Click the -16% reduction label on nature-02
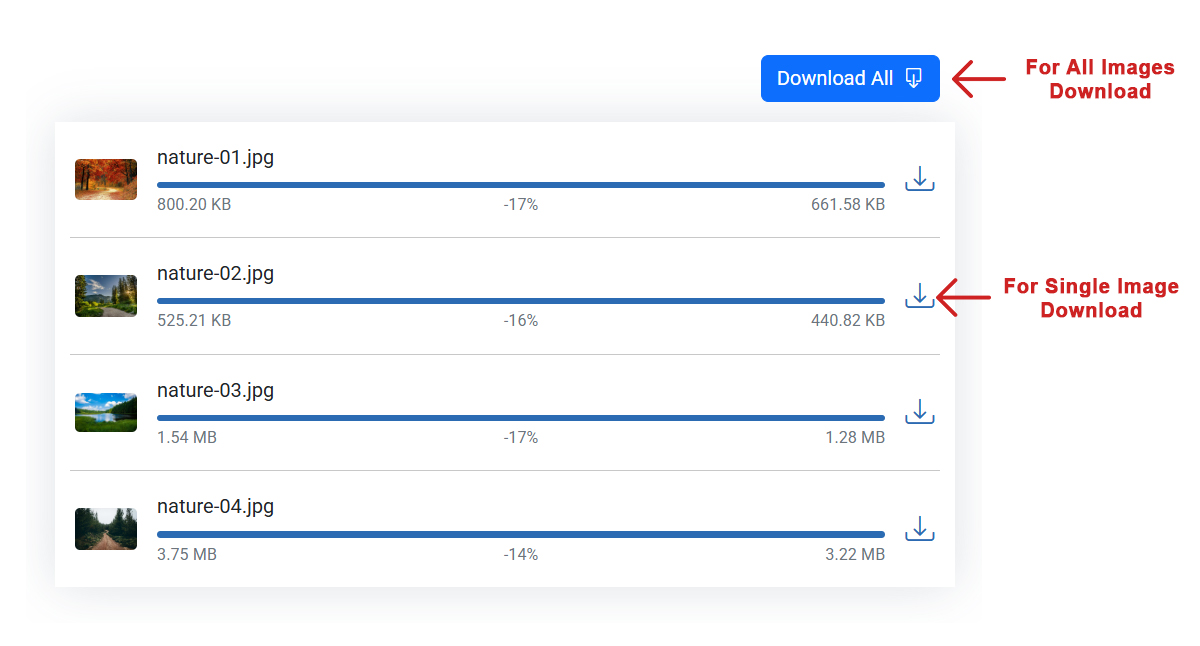 (x=520, y=321)
